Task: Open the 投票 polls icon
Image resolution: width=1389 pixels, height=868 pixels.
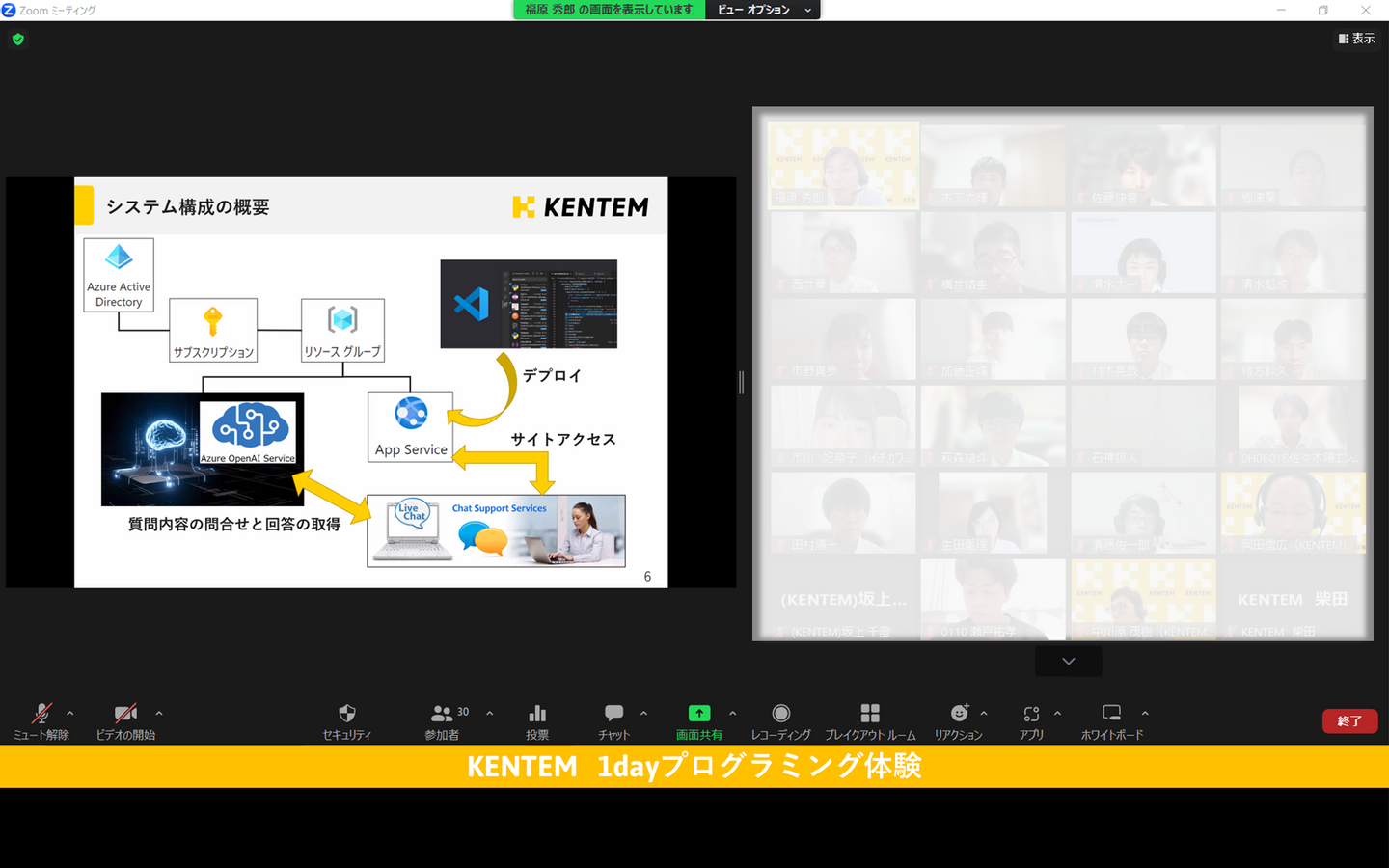Action: pos(537,714)
